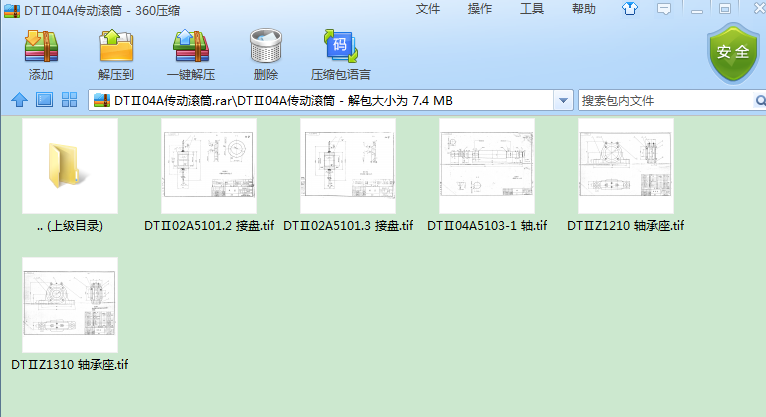Viewport: 766px width, 417px height.
Task: Switch to thumbnail grid view icon
Action: (69, 100)
